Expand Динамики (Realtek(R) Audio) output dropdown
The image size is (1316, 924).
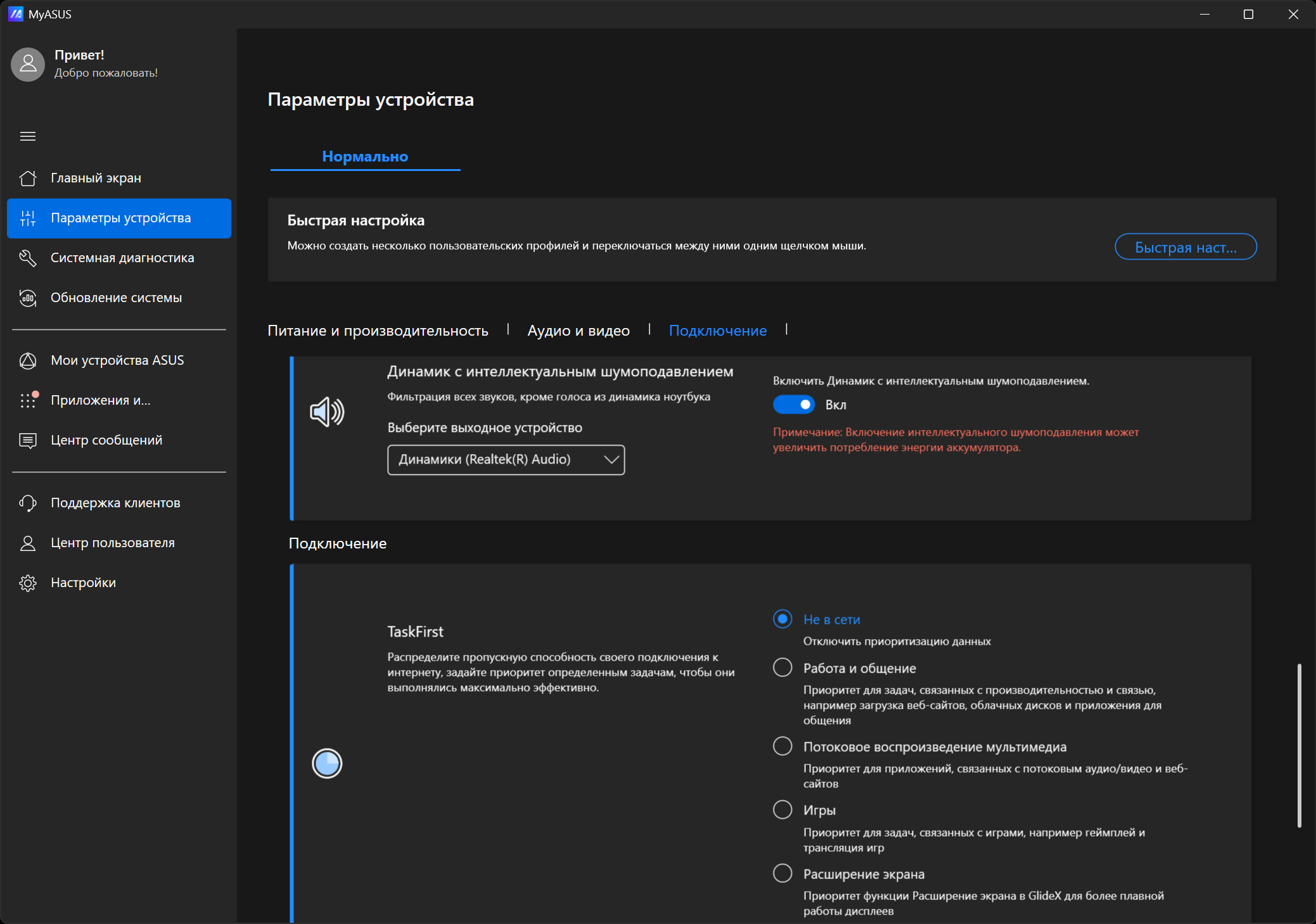click(506, 460)
